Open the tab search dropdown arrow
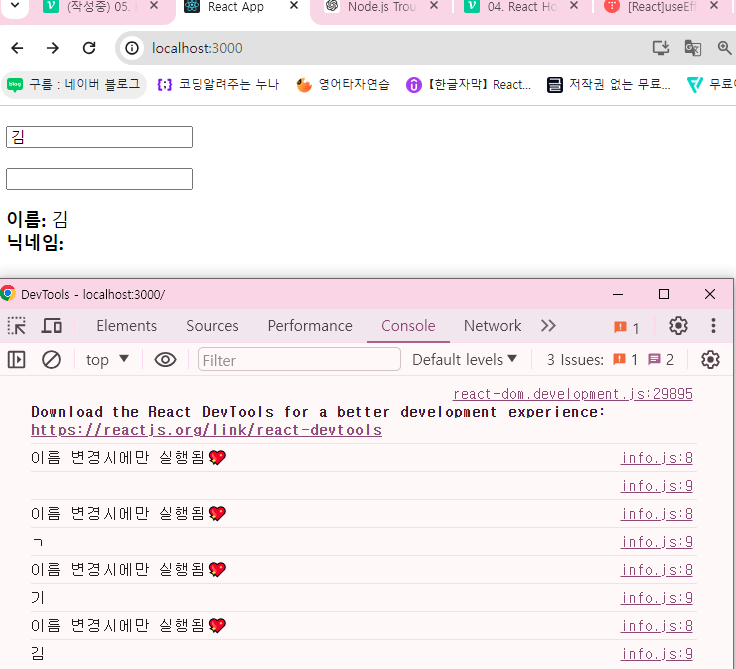 (15, 6)
